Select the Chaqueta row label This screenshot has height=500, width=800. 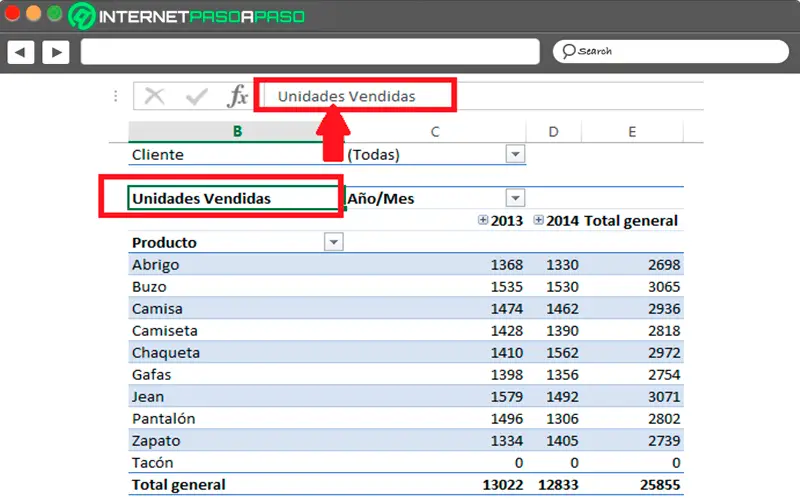coord(166,352)
